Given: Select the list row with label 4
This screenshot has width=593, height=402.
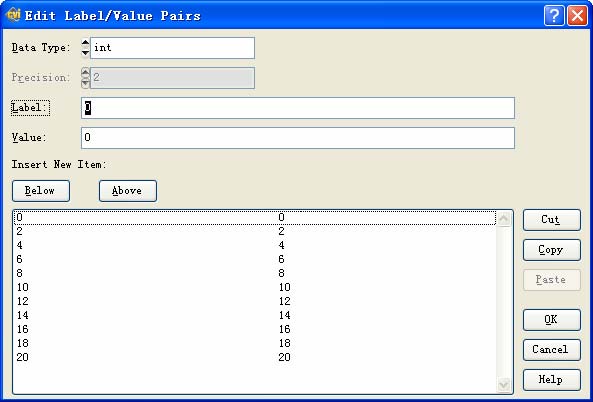Looking at the screenshot, I should point(255,245).
